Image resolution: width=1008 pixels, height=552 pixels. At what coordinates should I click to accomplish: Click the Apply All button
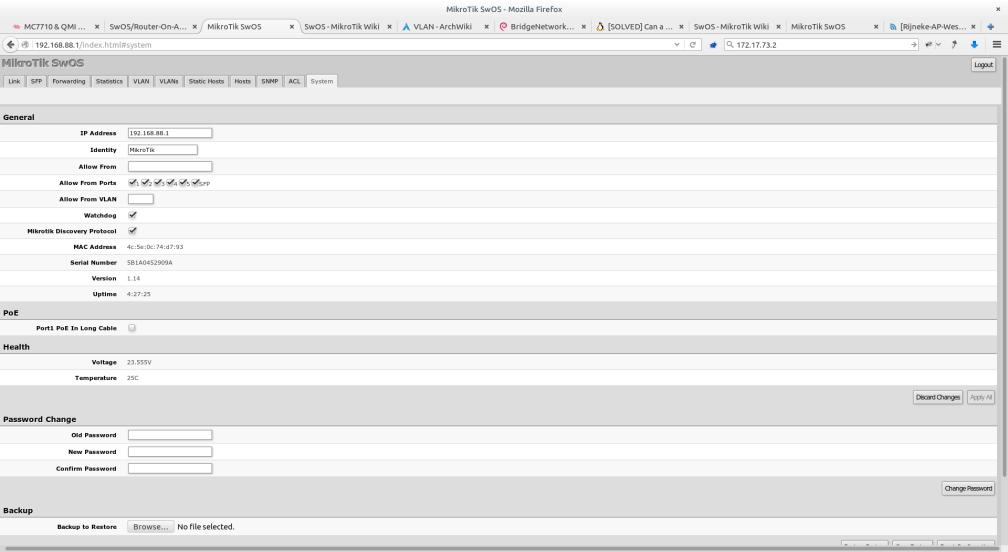(980, 397)
